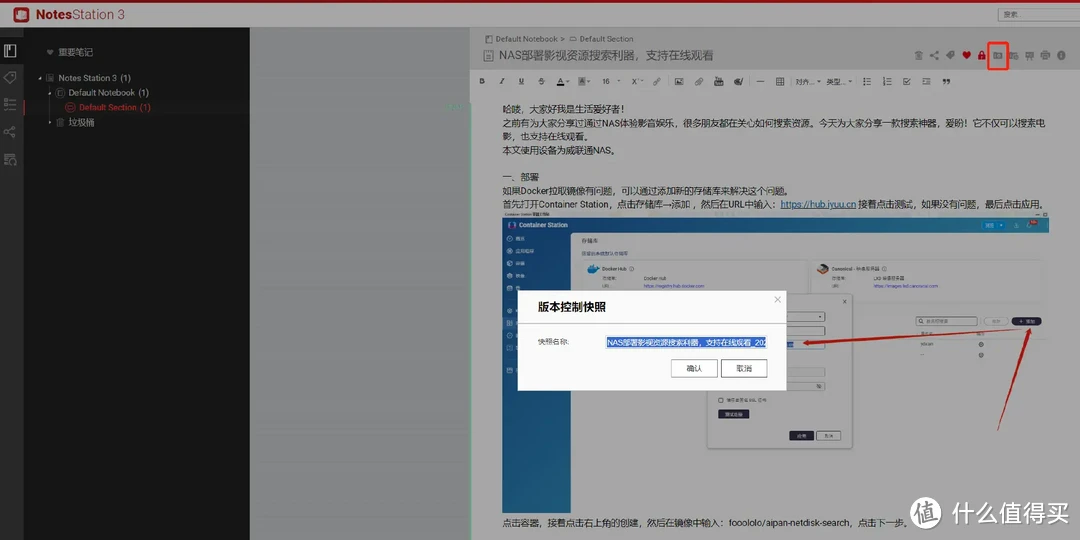Toggle the red heart important-note icon
This screenshot has width=1080, height=540.
click(x=966, y=55)
